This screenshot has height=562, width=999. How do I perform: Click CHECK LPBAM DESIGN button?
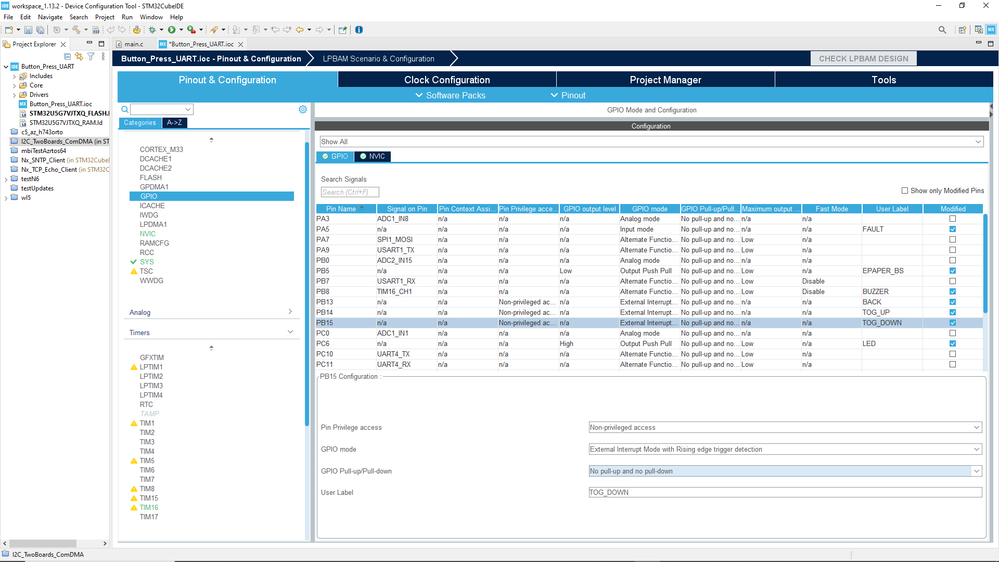click(x=864, y=58)
